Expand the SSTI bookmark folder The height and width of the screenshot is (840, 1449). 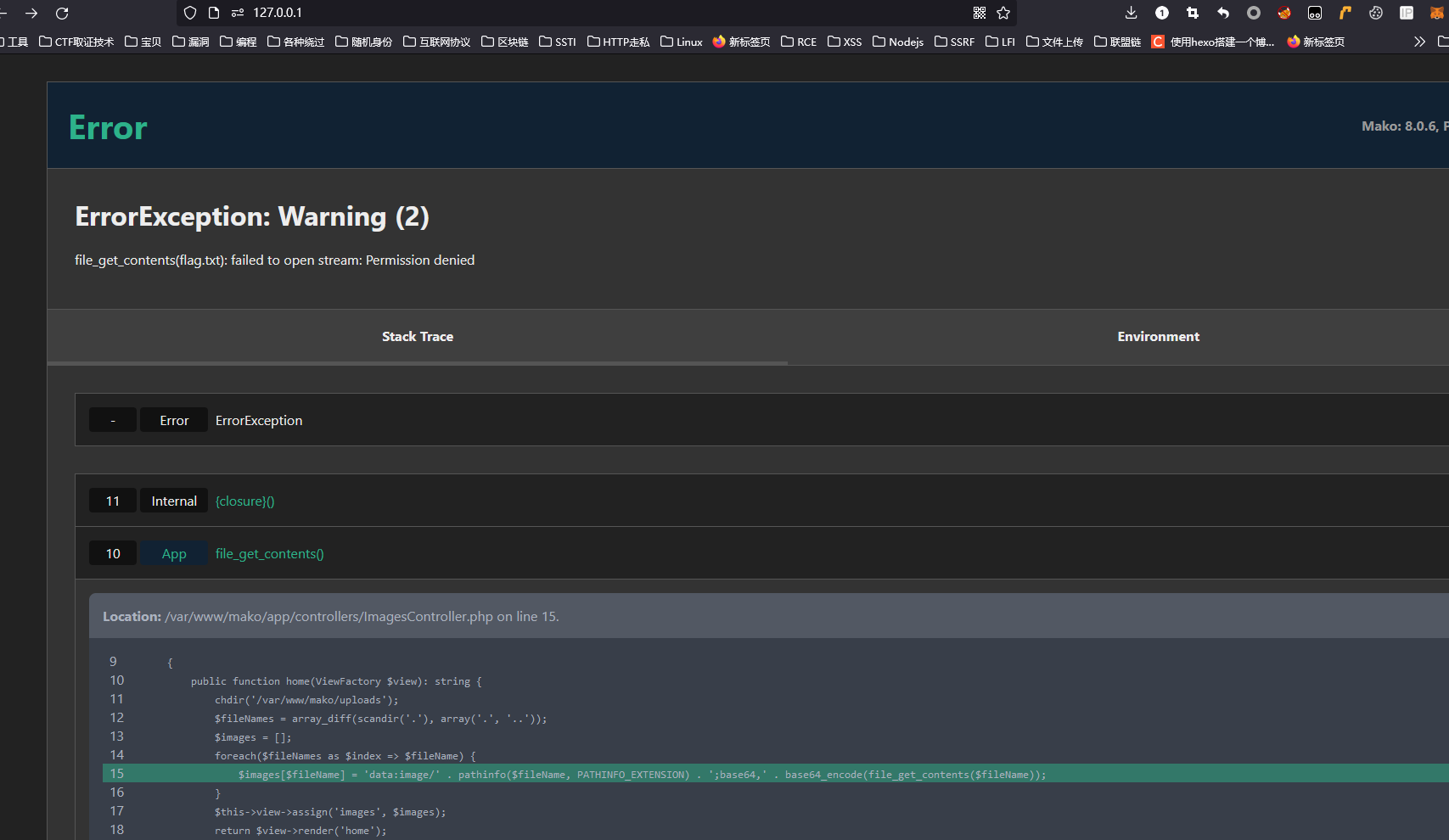558,42
